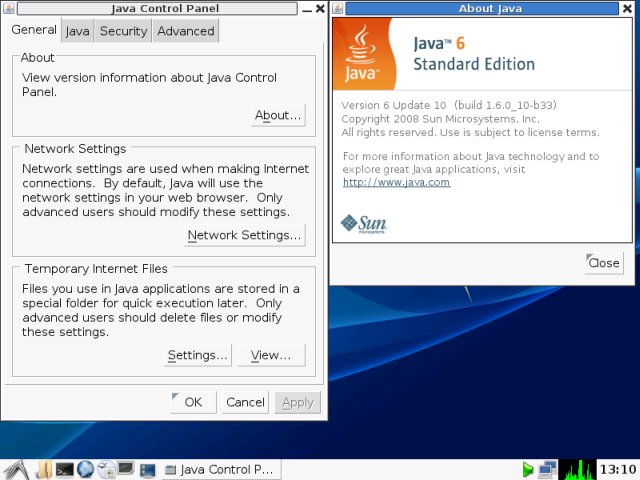
Task: Click the View... button
Action: point(270,355)
